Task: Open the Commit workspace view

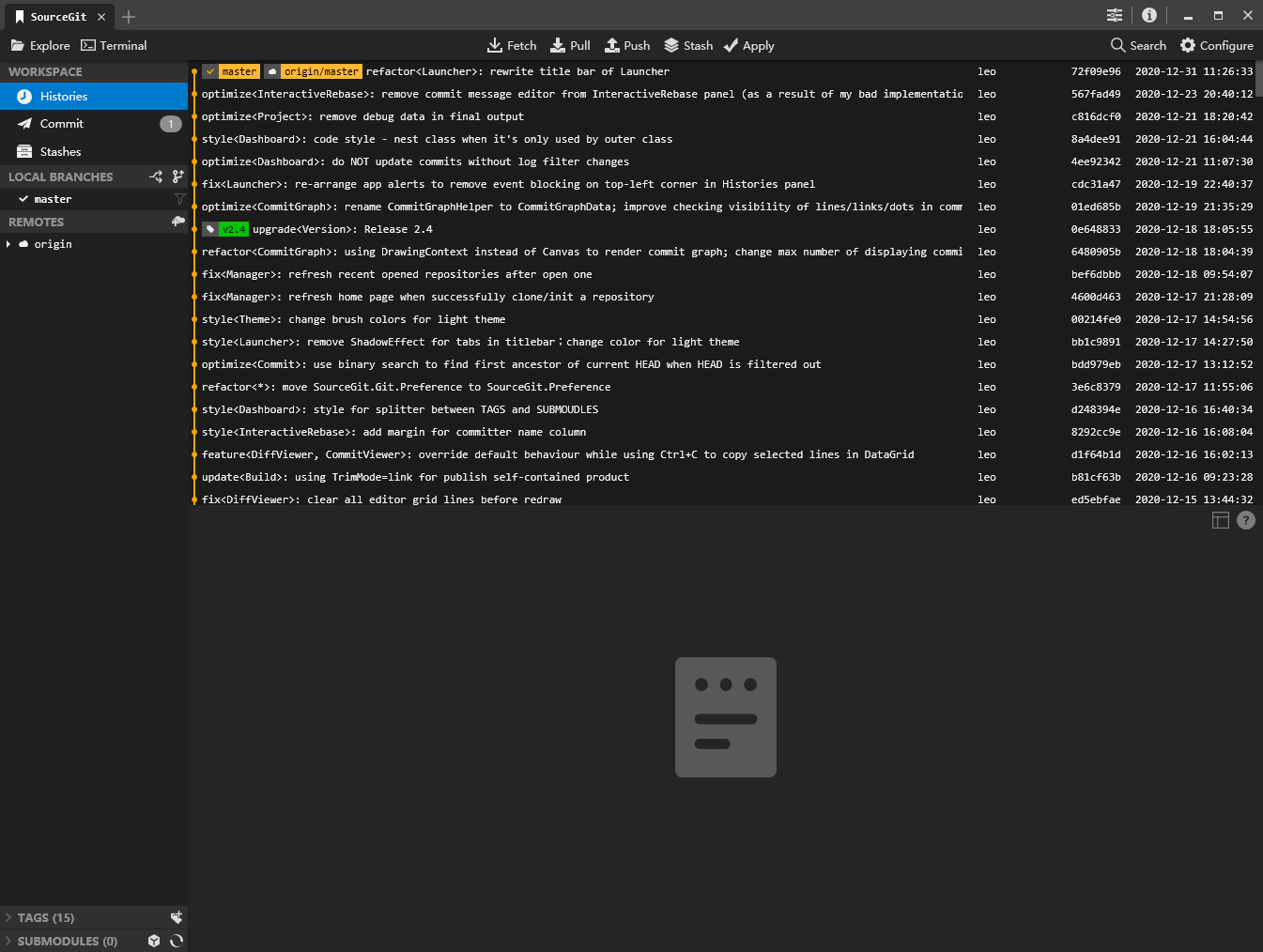Action: 94,124
